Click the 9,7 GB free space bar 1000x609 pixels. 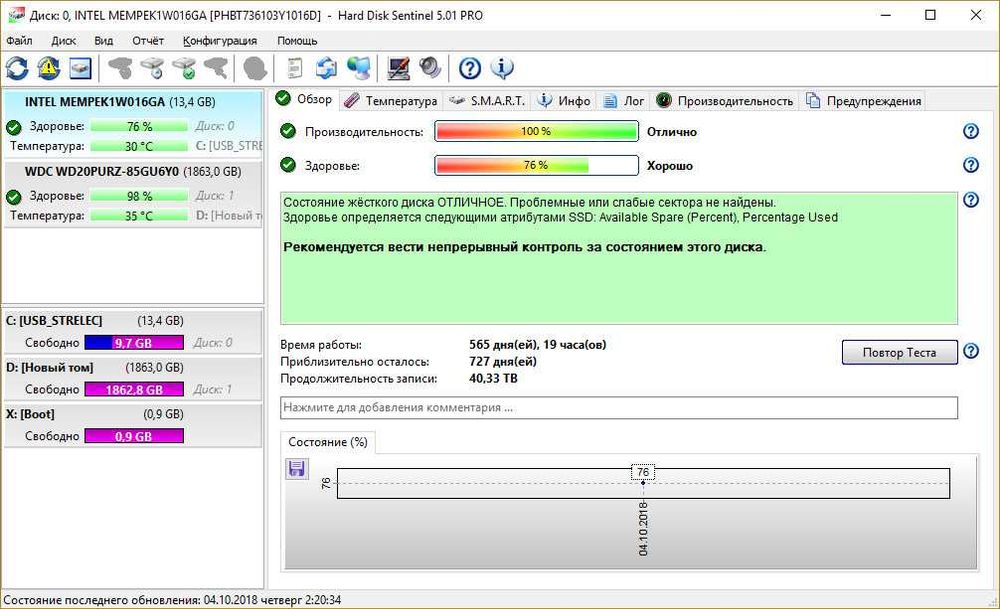134,342
